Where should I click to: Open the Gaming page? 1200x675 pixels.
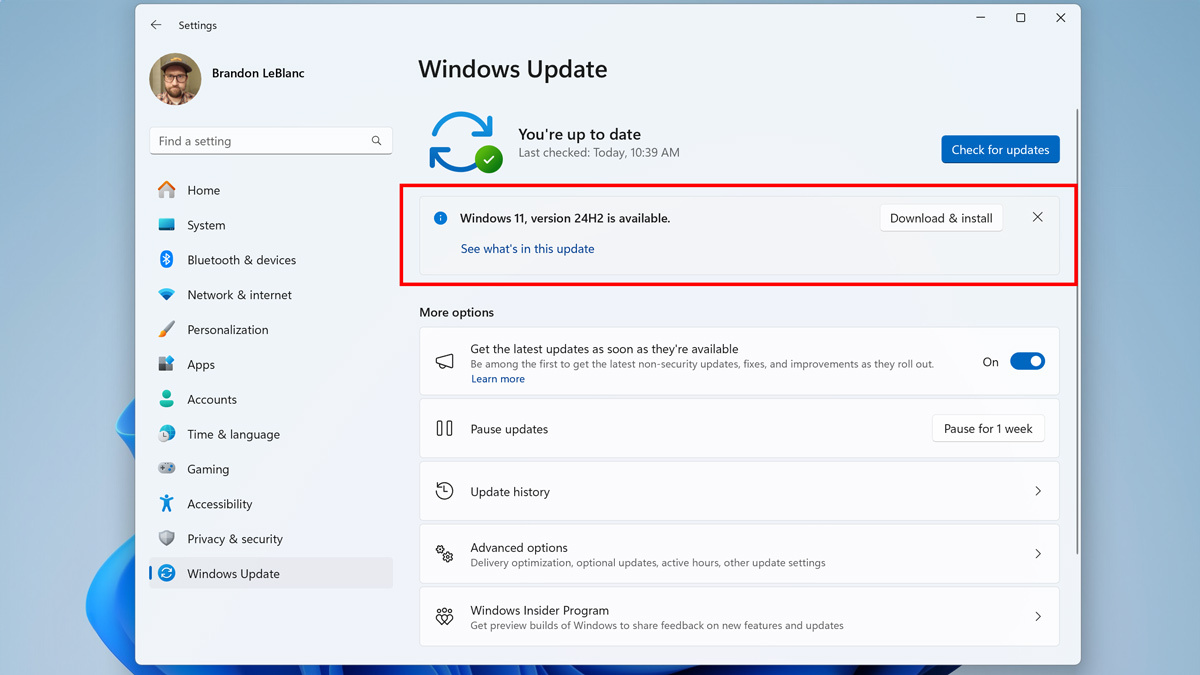[271, 469]
